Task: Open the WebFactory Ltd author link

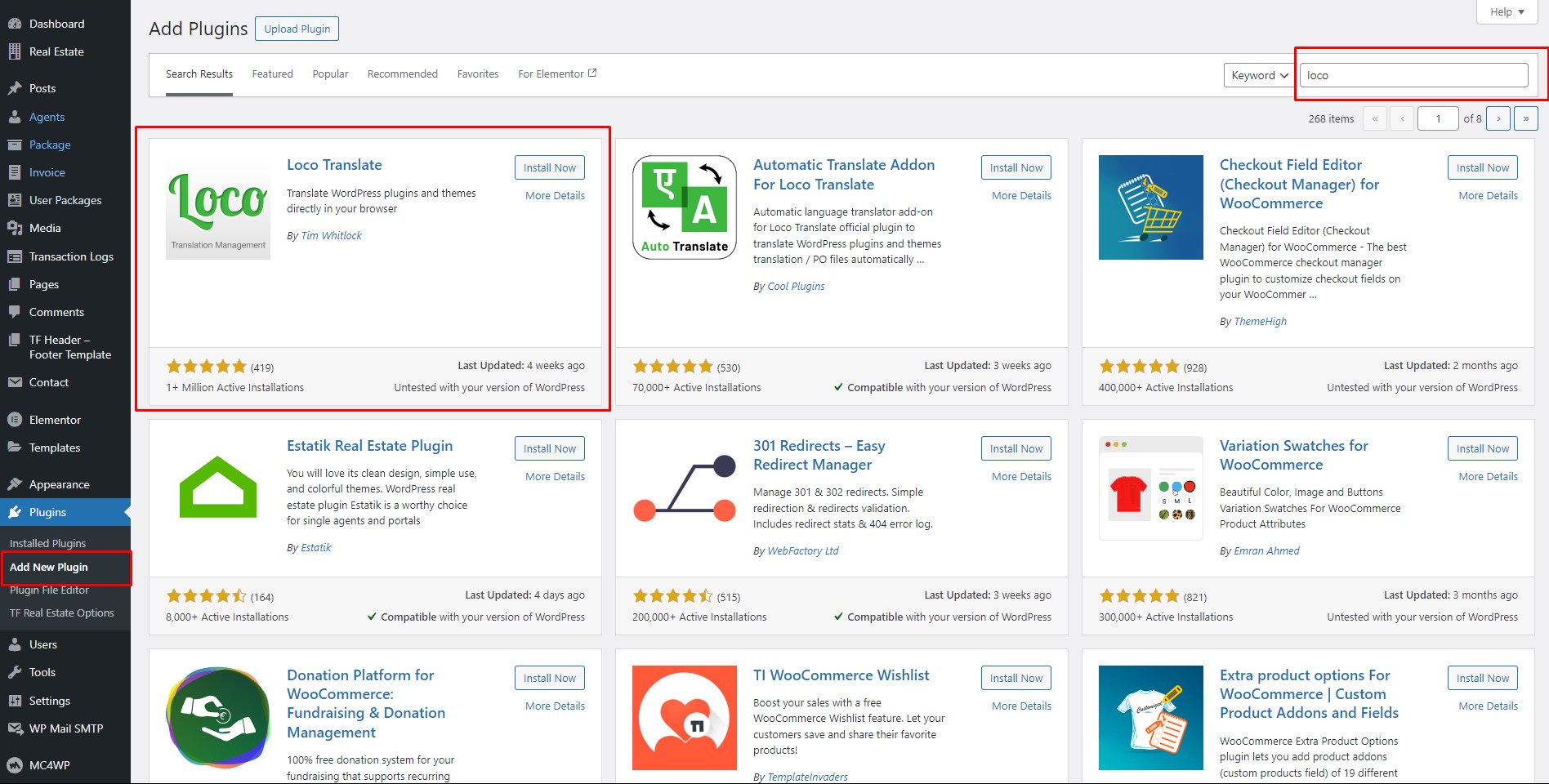Action: coord(803,550)
